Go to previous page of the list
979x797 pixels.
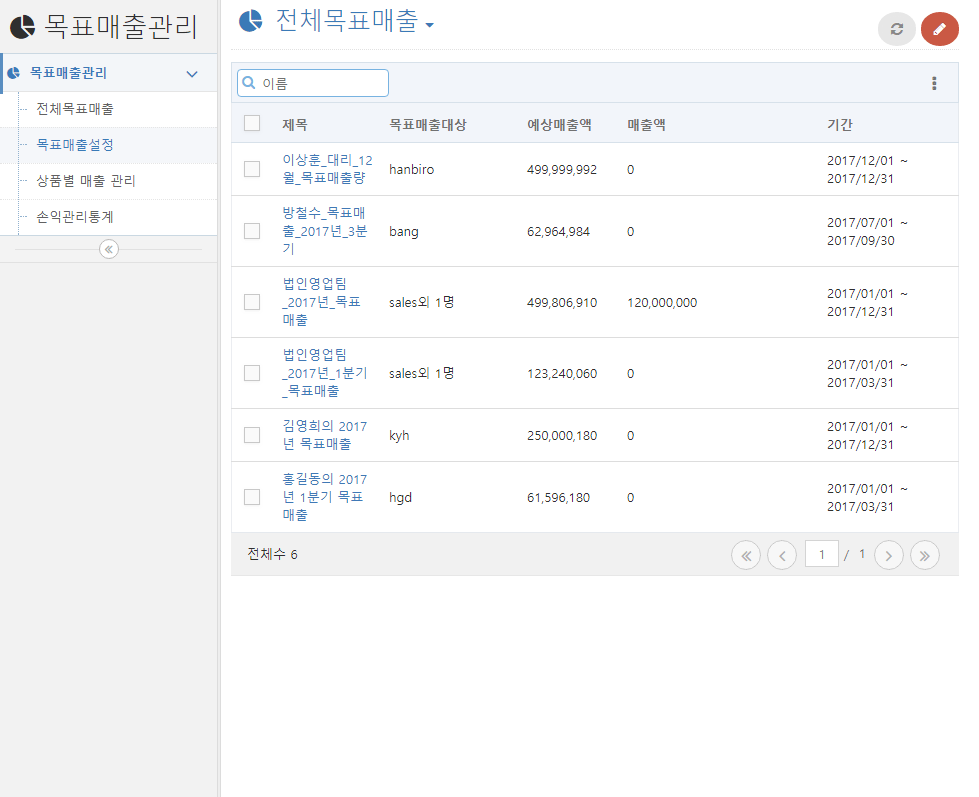pyautogui.click(x=782, y=555)
